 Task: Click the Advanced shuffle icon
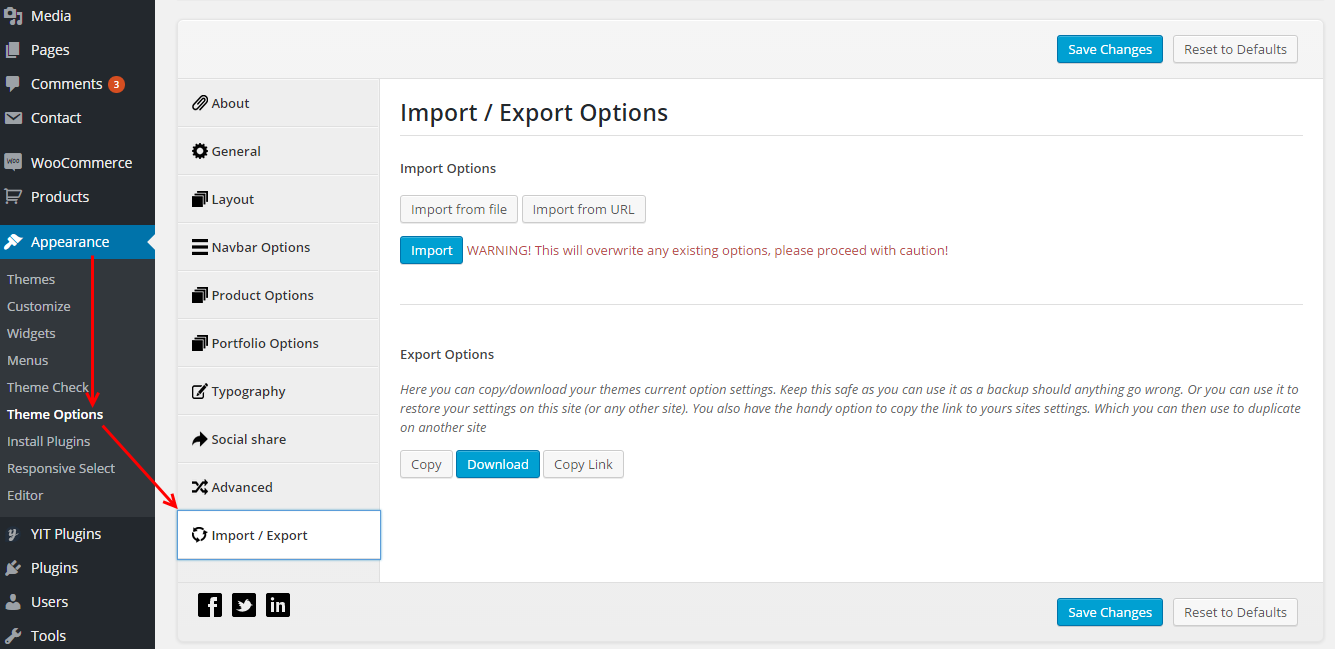[200, 487]
